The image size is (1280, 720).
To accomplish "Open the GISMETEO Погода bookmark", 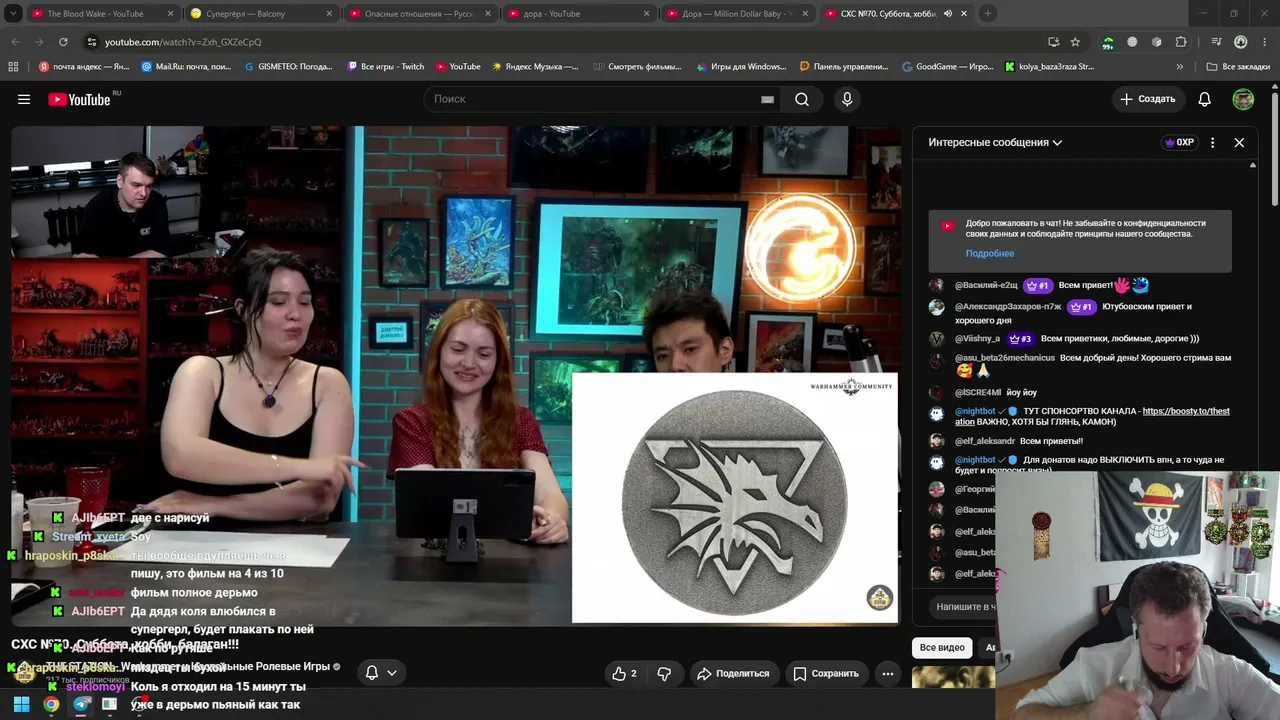I will click(x=288, y=67).
